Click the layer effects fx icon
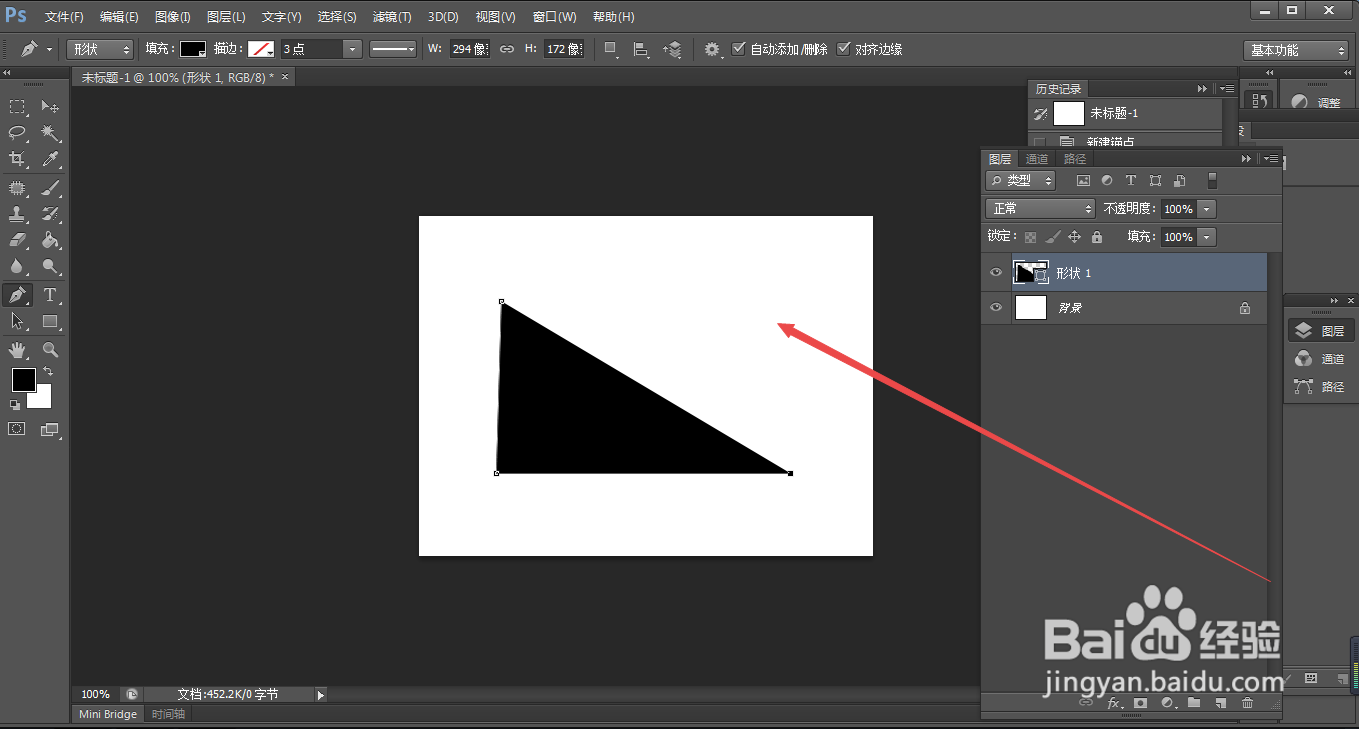The image size is (1359, 729). click(x=1114, y=703)
